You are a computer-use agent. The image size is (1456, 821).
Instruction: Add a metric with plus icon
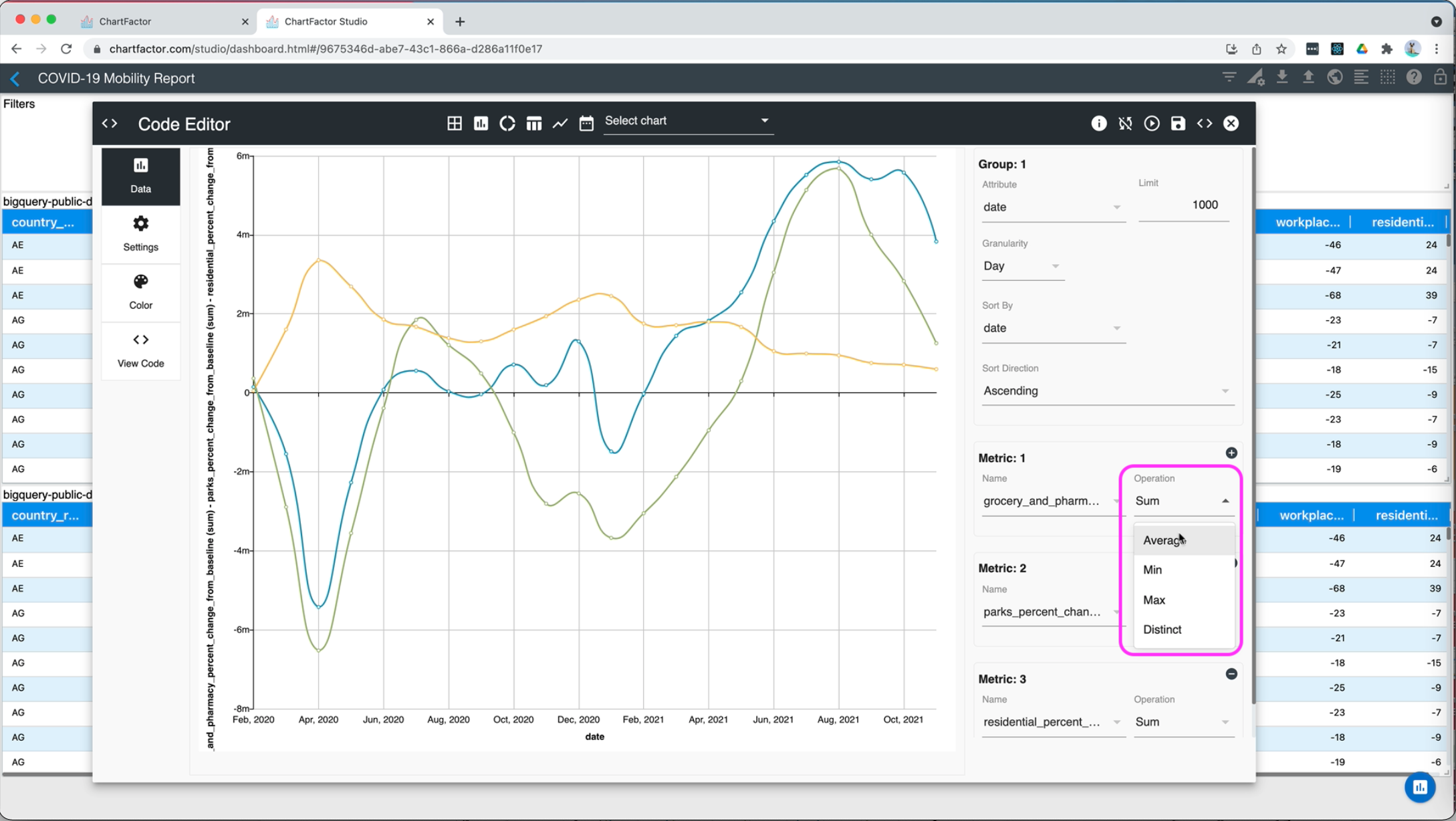click(x=1231, y=453)
